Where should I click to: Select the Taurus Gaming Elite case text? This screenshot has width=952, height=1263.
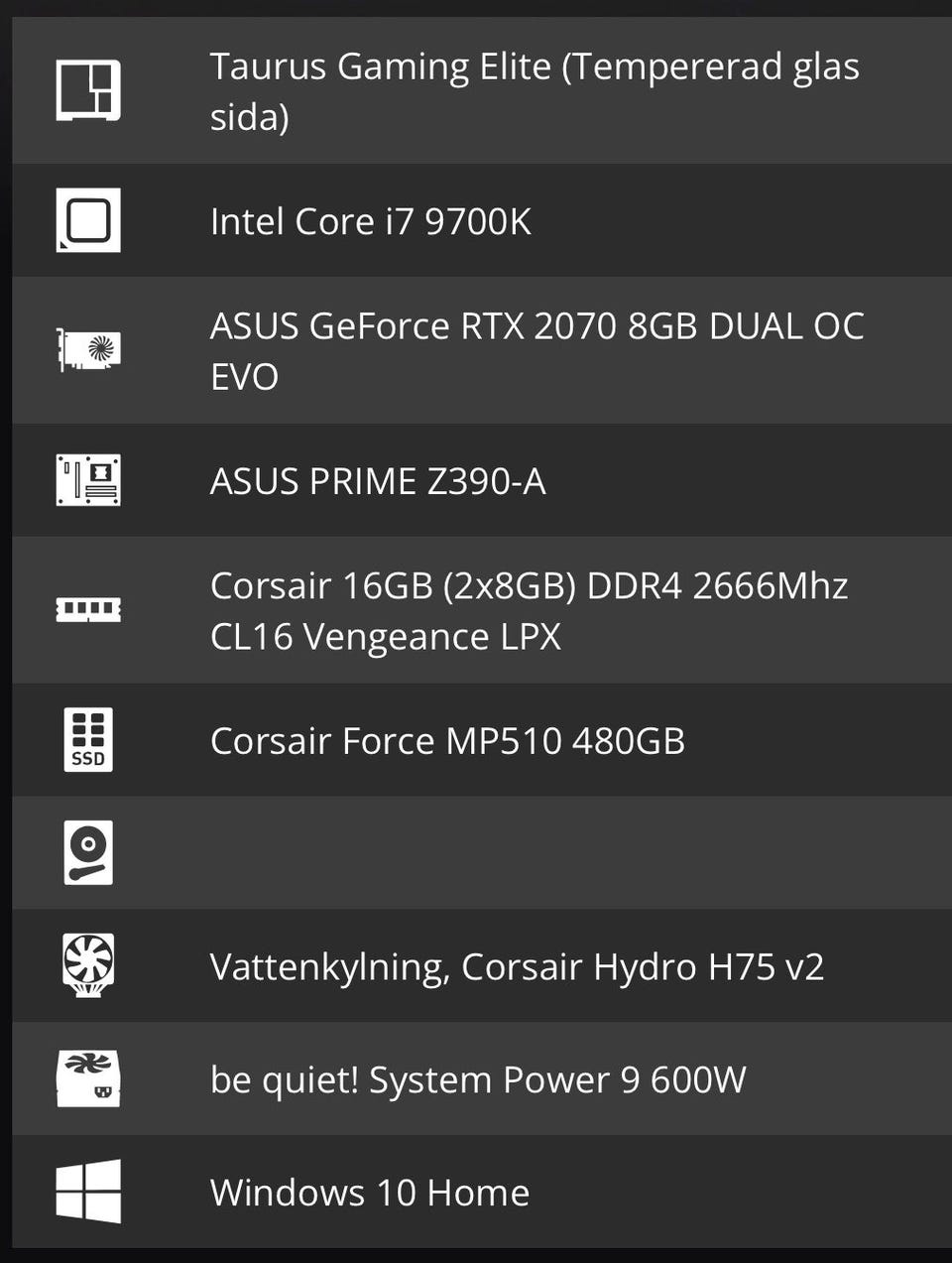(x=535, y=91)
